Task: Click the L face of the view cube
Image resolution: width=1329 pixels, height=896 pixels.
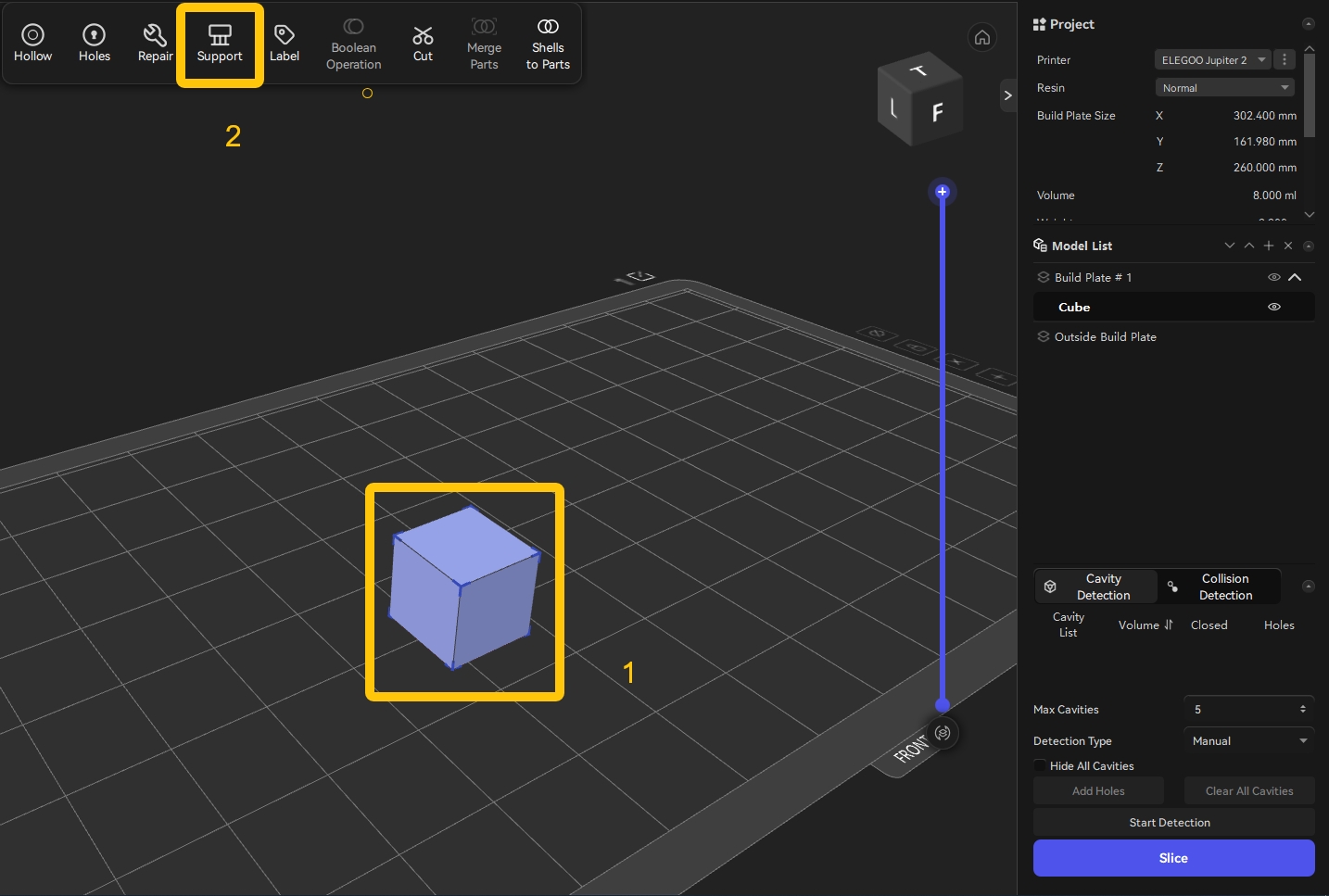Action: [893, 107]
